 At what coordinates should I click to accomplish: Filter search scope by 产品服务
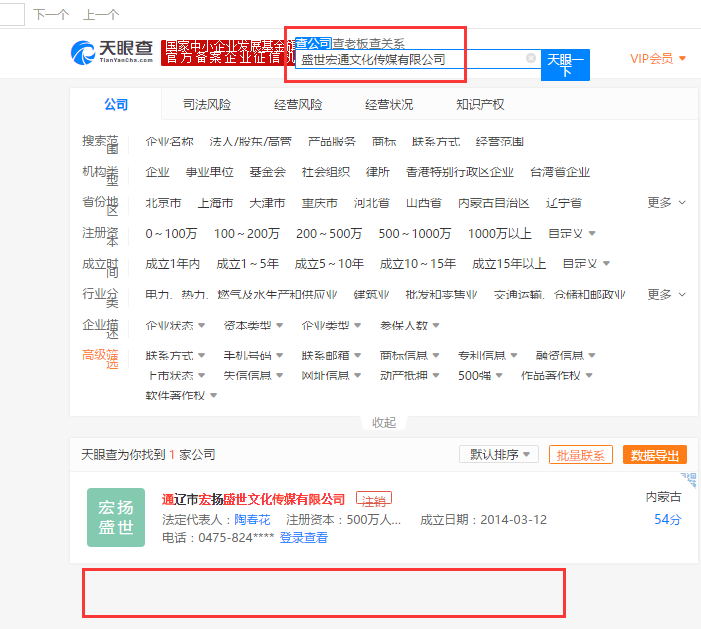pos(332,142)
